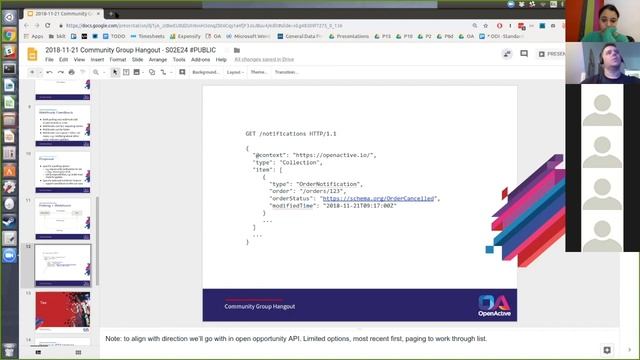Open the Explore button at bottom right

pos(607,350)
